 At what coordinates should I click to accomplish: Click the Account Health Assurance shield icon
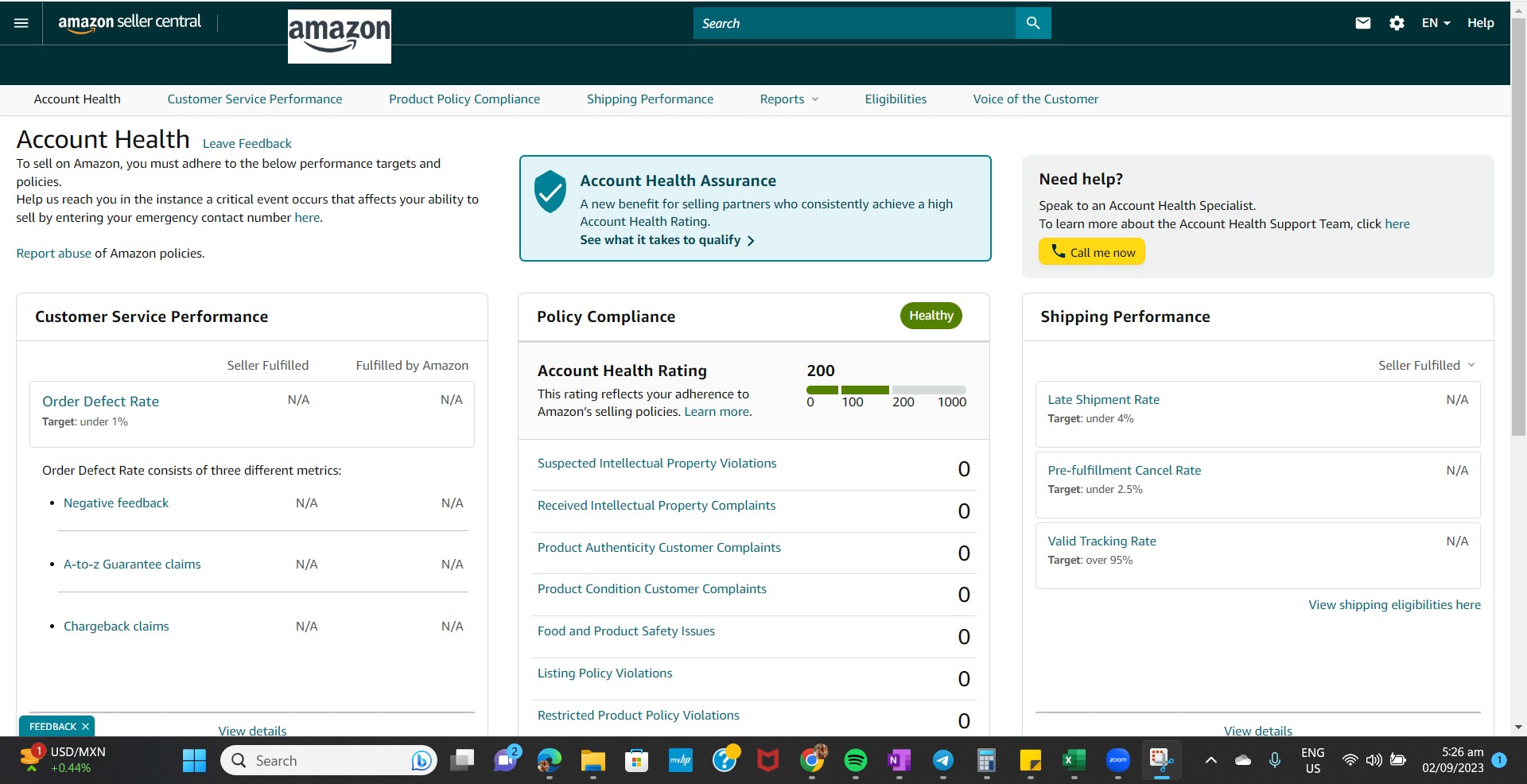pos(550,192)
